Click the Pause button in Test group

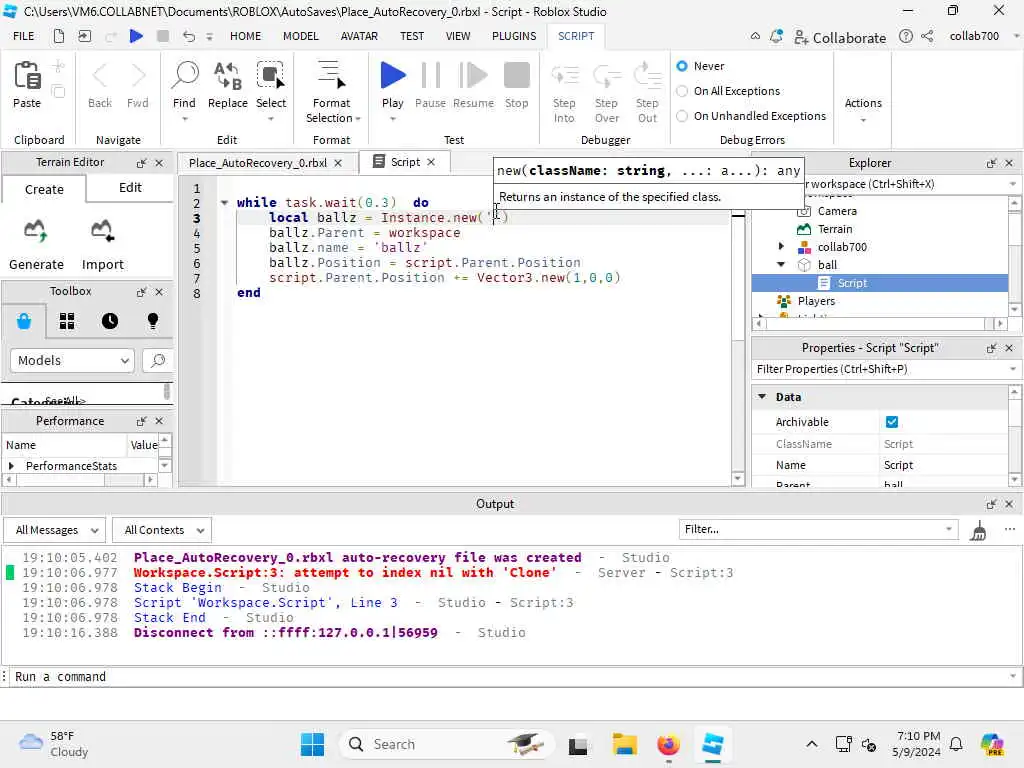click(430, 76)
